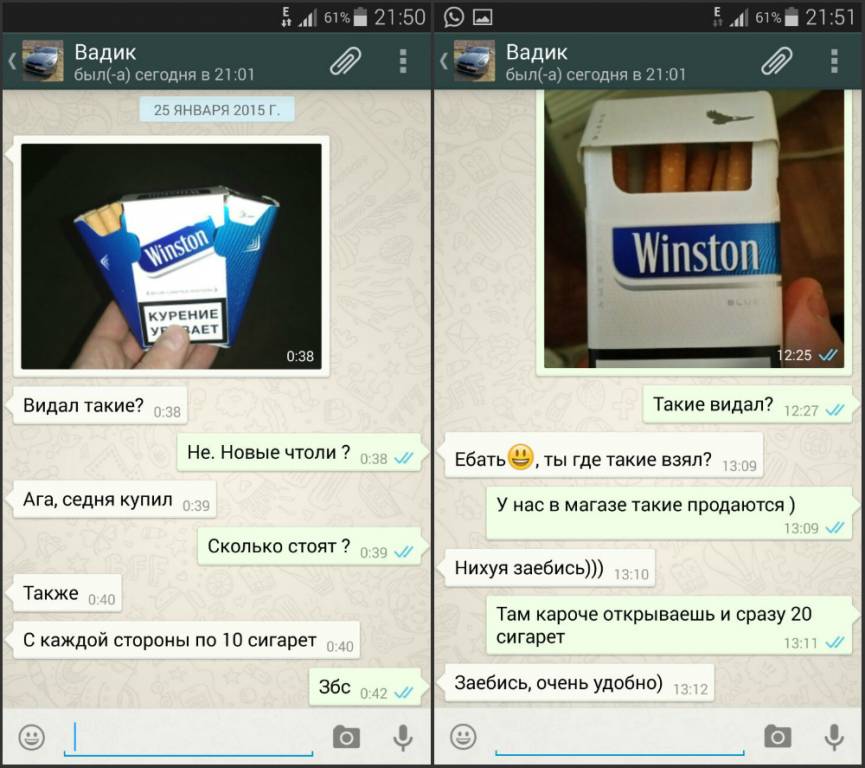The height and width of the screenshot is (768, 865).
Task: Select message 'очень удобно)'
Action: [579, 683]
